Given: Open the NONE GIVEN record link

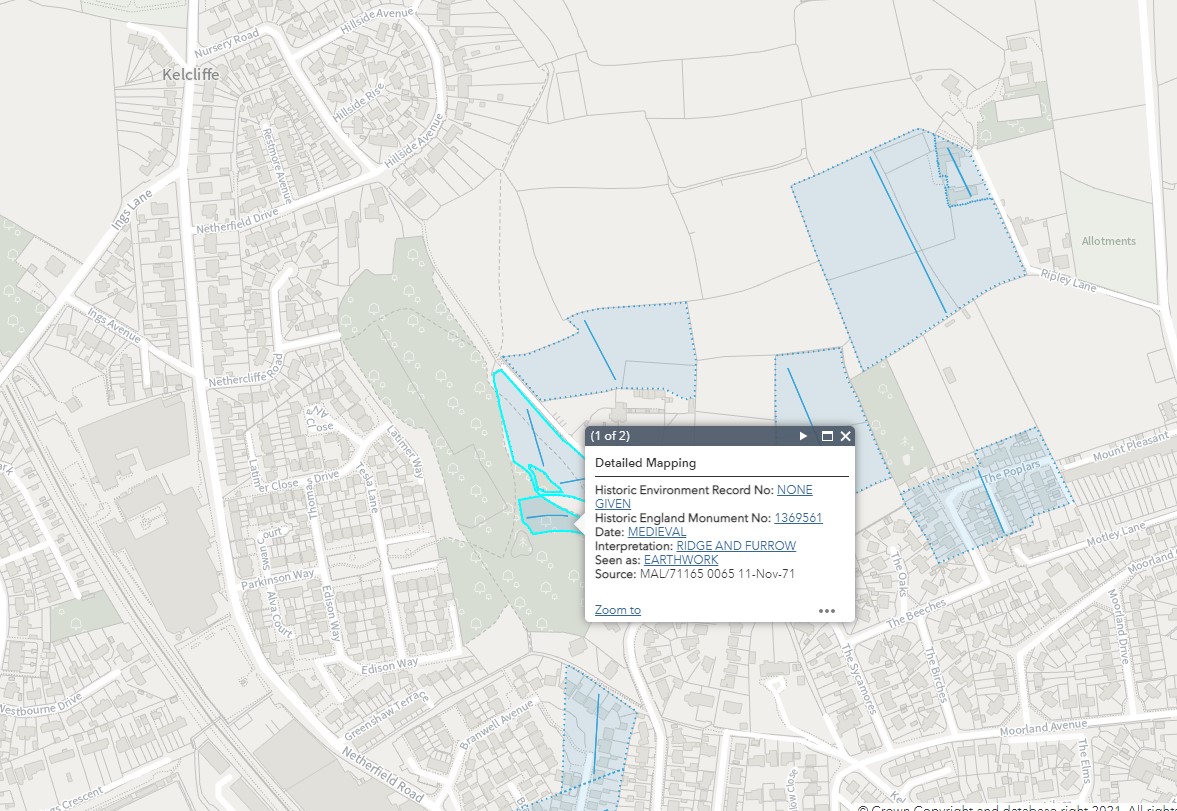Looking at the screenshot, I should (795, 490).
